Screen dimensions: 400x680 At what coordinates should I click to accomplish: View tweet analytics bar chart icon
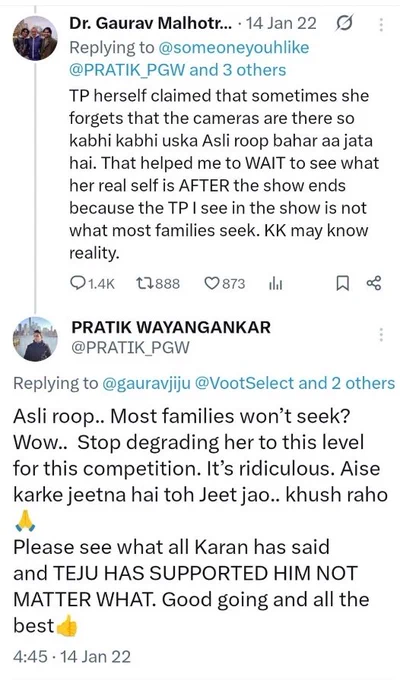click(275, 284)
